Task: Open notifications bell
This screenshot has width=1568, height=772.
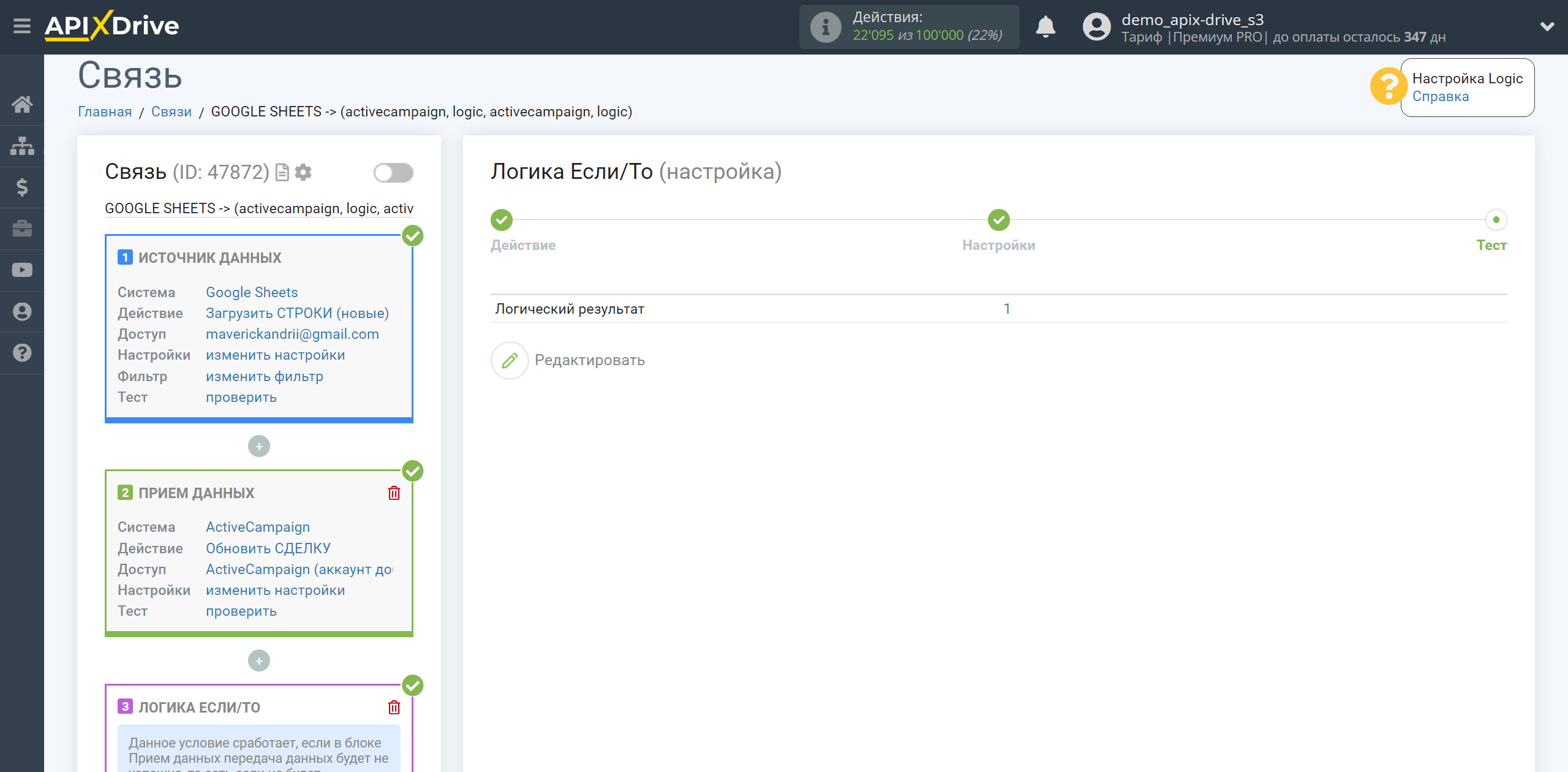Action: tap(1046, 27)
